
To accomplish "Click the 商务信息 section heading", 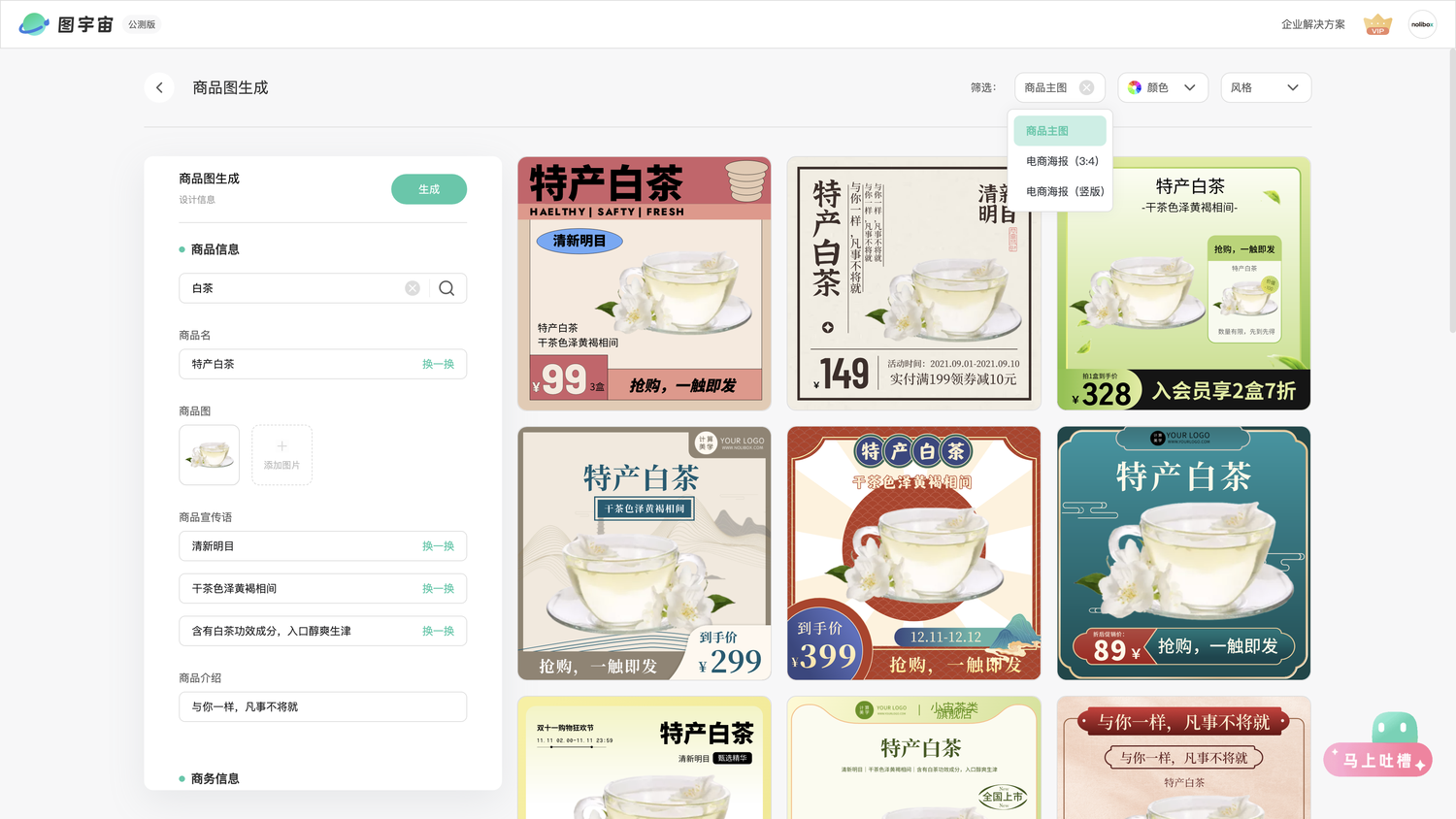I will [x=215, y=778].
